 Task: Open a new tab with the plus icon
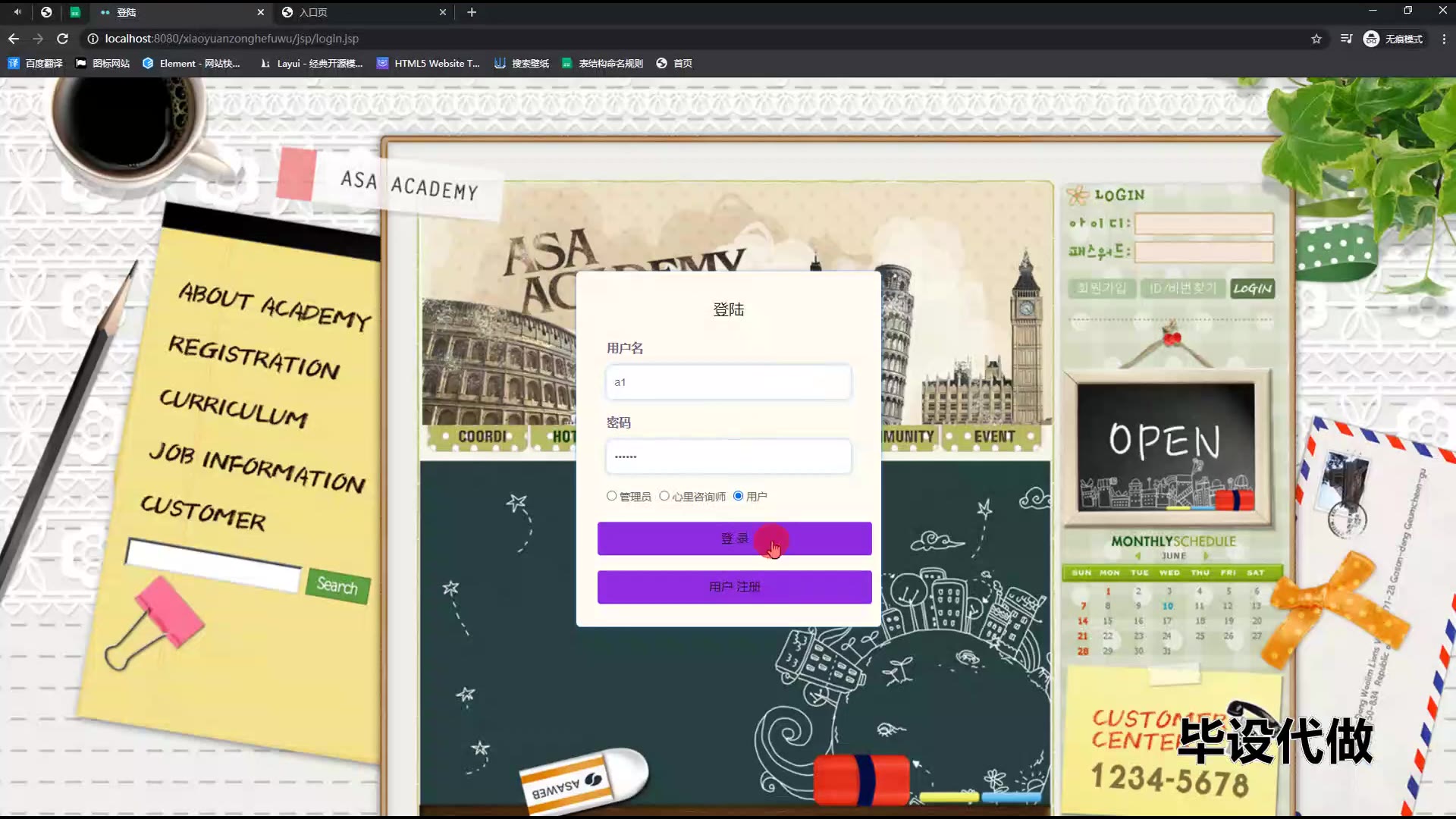click(x=472, y=12)
